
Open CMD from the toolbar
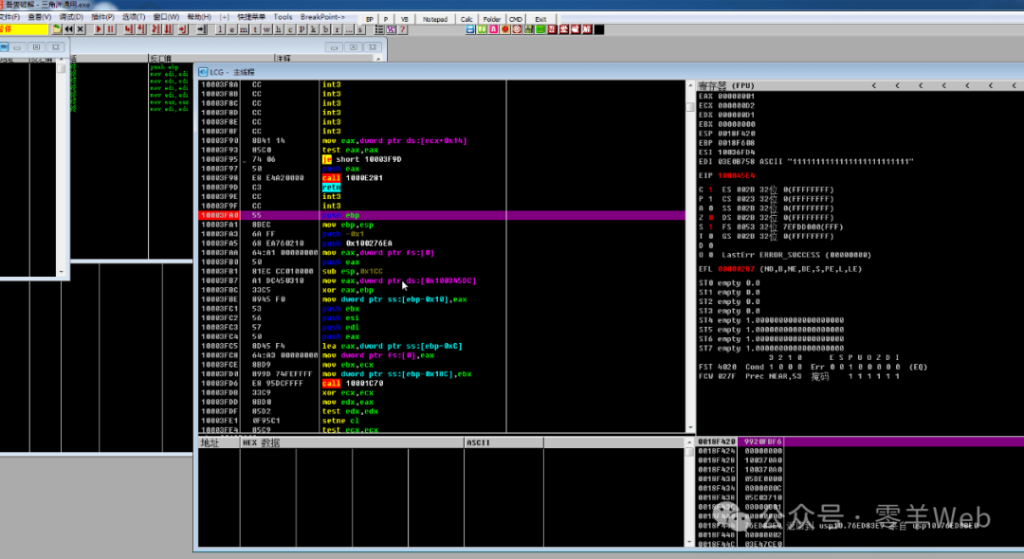(x=515, y=19)
